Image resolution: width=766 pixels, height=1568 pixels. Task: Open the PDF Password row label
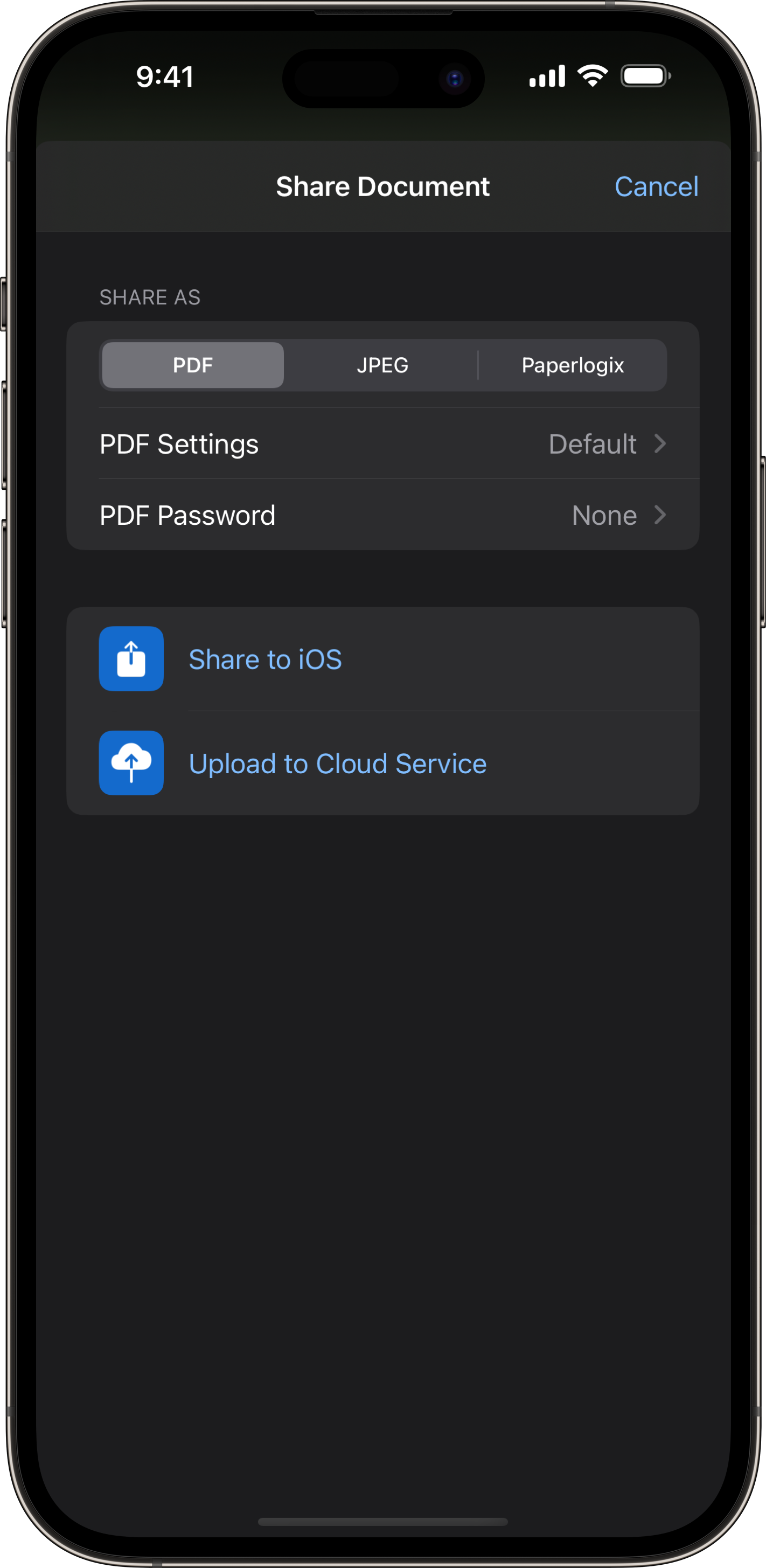187,515
